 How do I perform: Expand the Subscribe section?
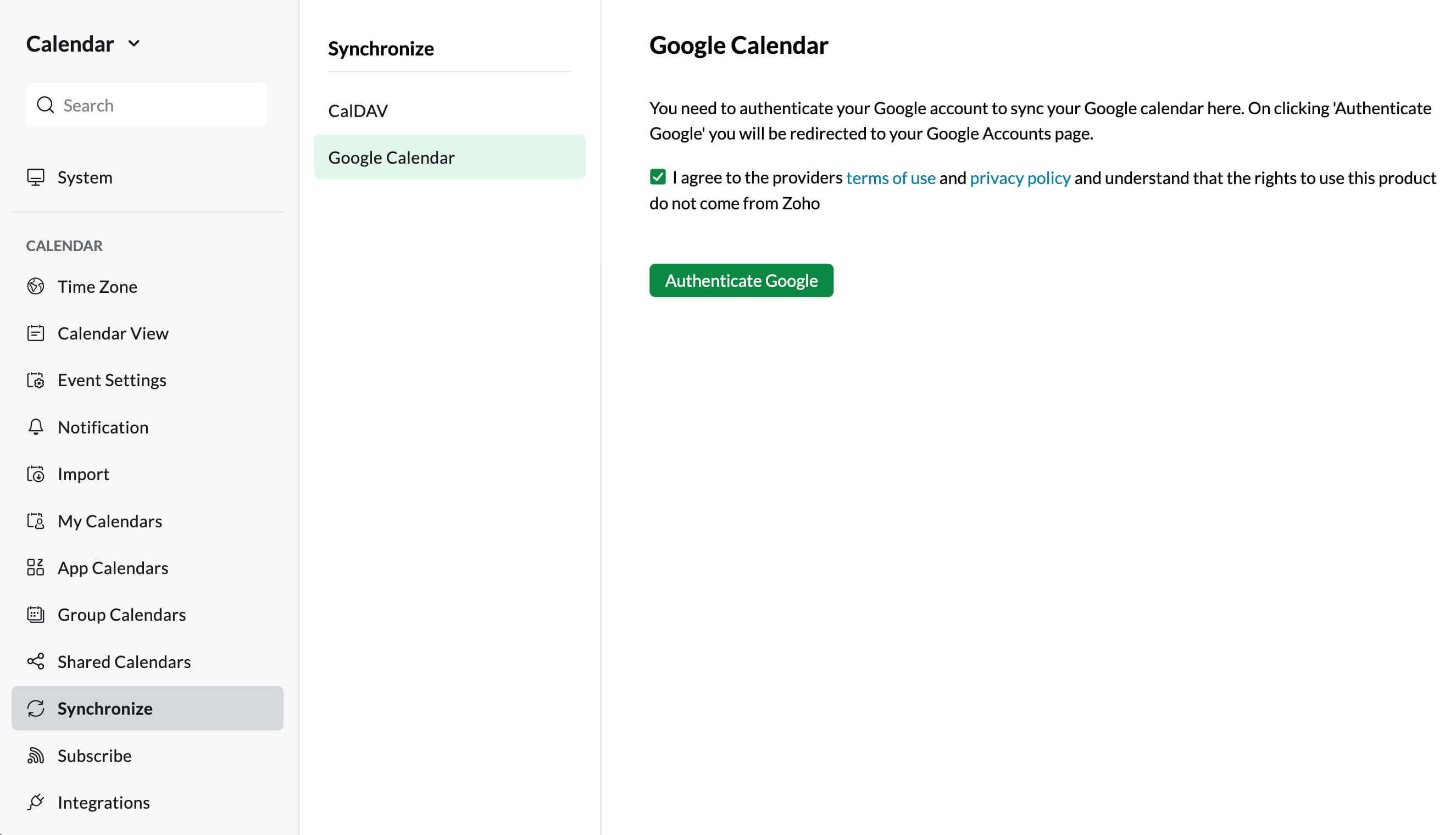click(94, 755)
